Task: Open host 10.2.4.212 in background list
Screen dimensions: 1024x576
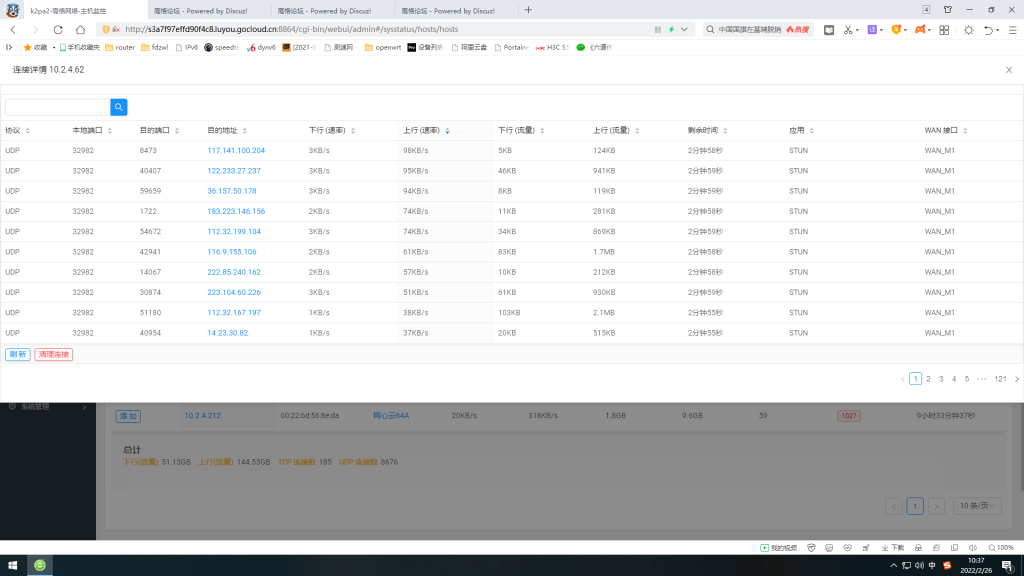Action: tap(202, 416)
